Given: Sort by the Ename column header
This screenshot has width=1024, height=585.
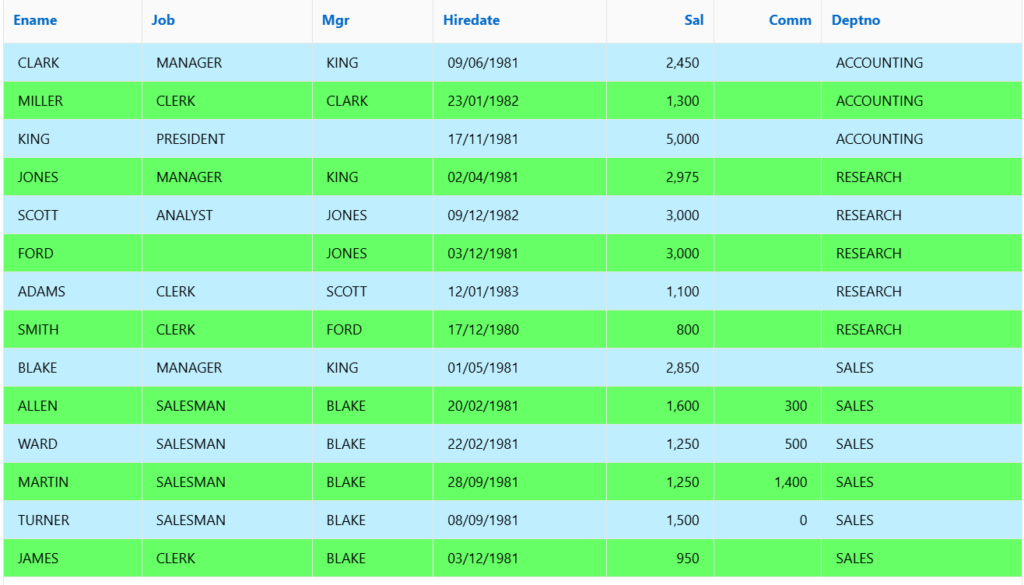Looking at the screenshot, I should 35,20.
